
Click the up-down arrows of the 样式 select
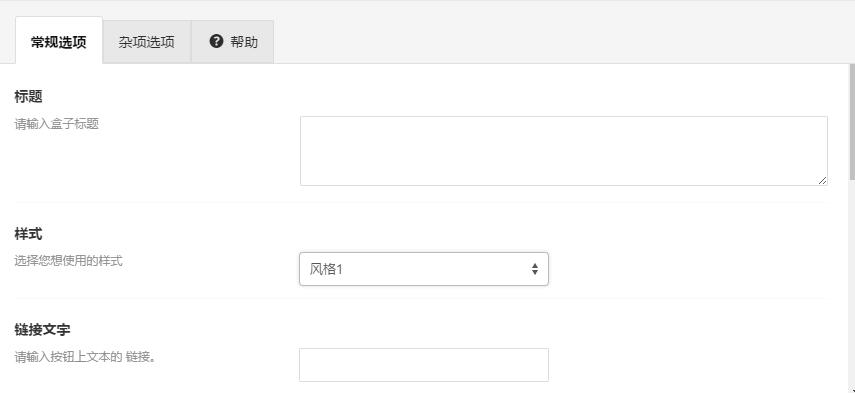[535, 269]
